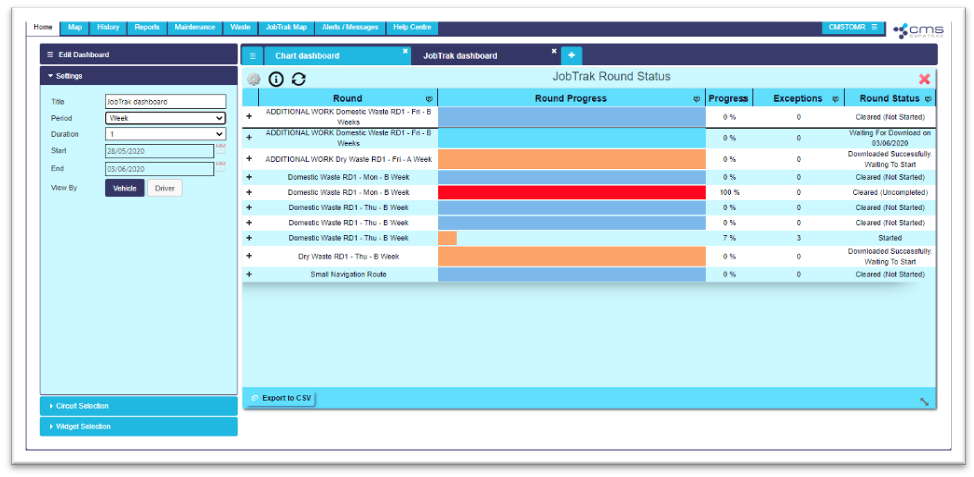Screen dimensions: 974x477
Task: Expand the Waiting For Download row
Action: point(249,138)
